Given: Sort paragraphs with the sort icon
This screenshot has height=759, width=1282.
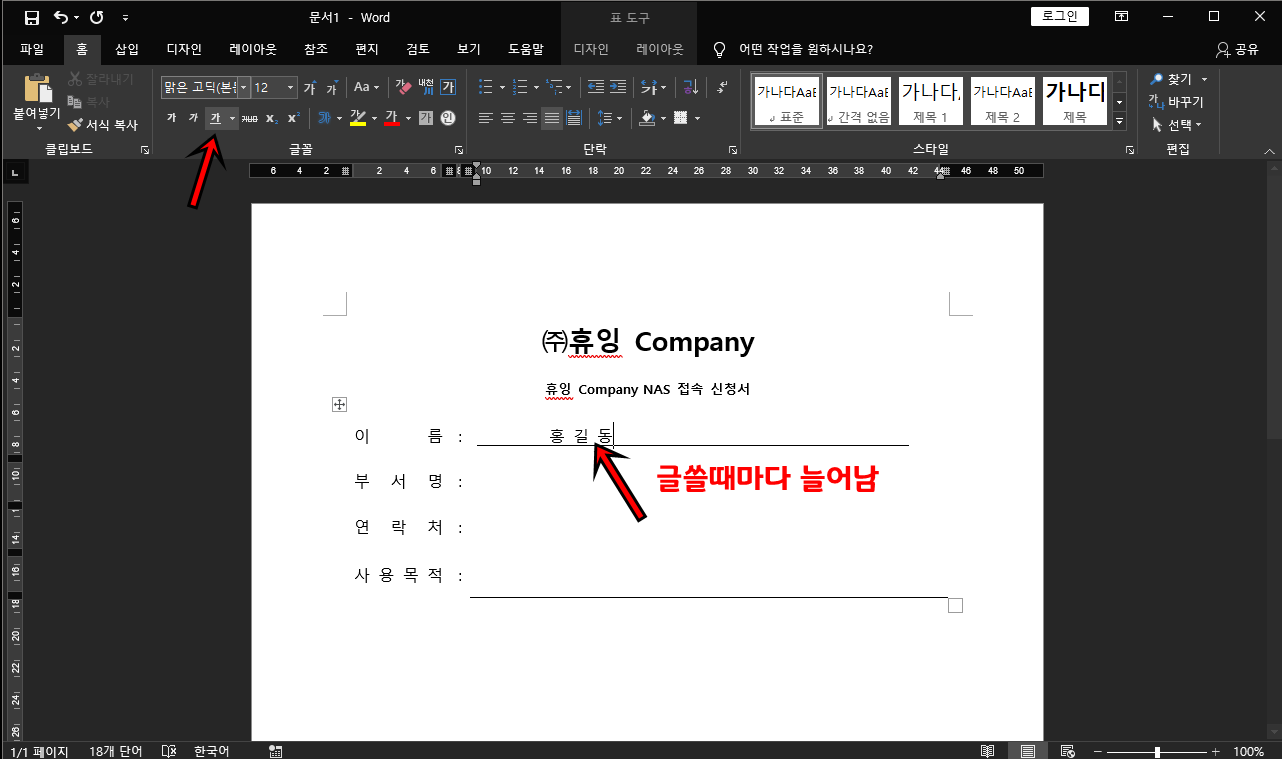Looking at the screenshot, I should (690, 87).
